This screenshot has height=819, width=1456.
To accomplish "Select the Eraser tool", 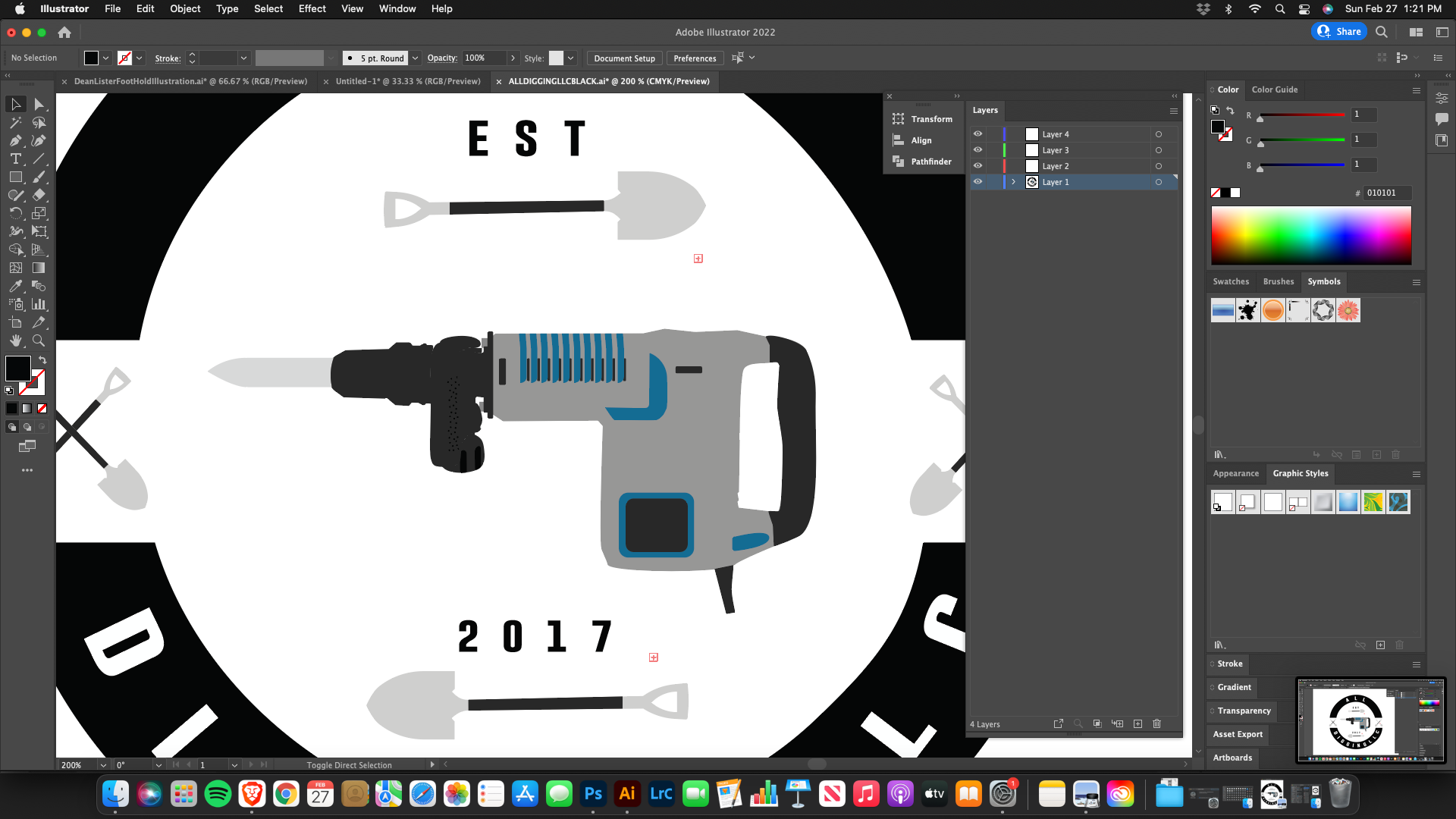I will [39, 195].
